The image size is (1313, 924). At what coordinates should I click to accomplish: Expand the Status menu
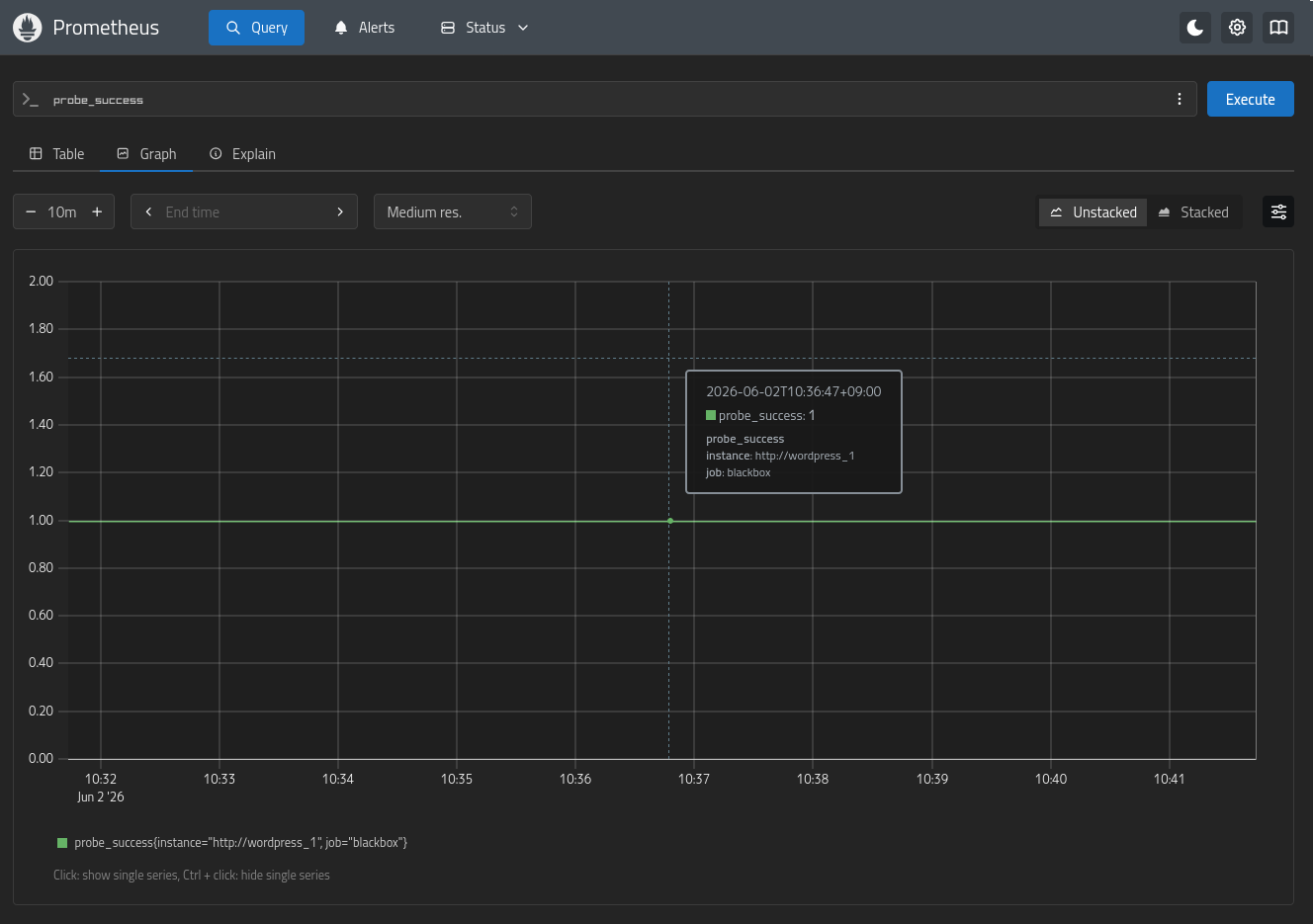point(484,28)
